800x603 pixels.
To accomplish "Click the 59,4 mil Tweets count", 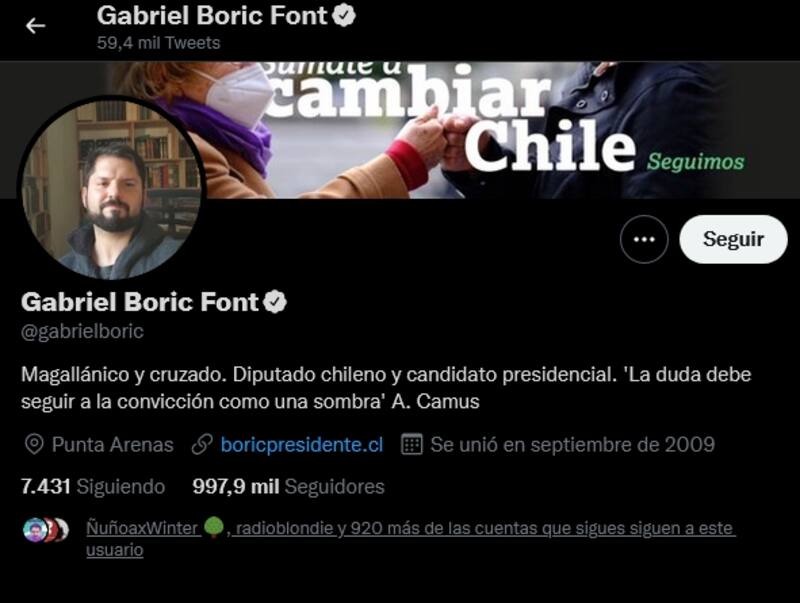I will click(159, 43).
